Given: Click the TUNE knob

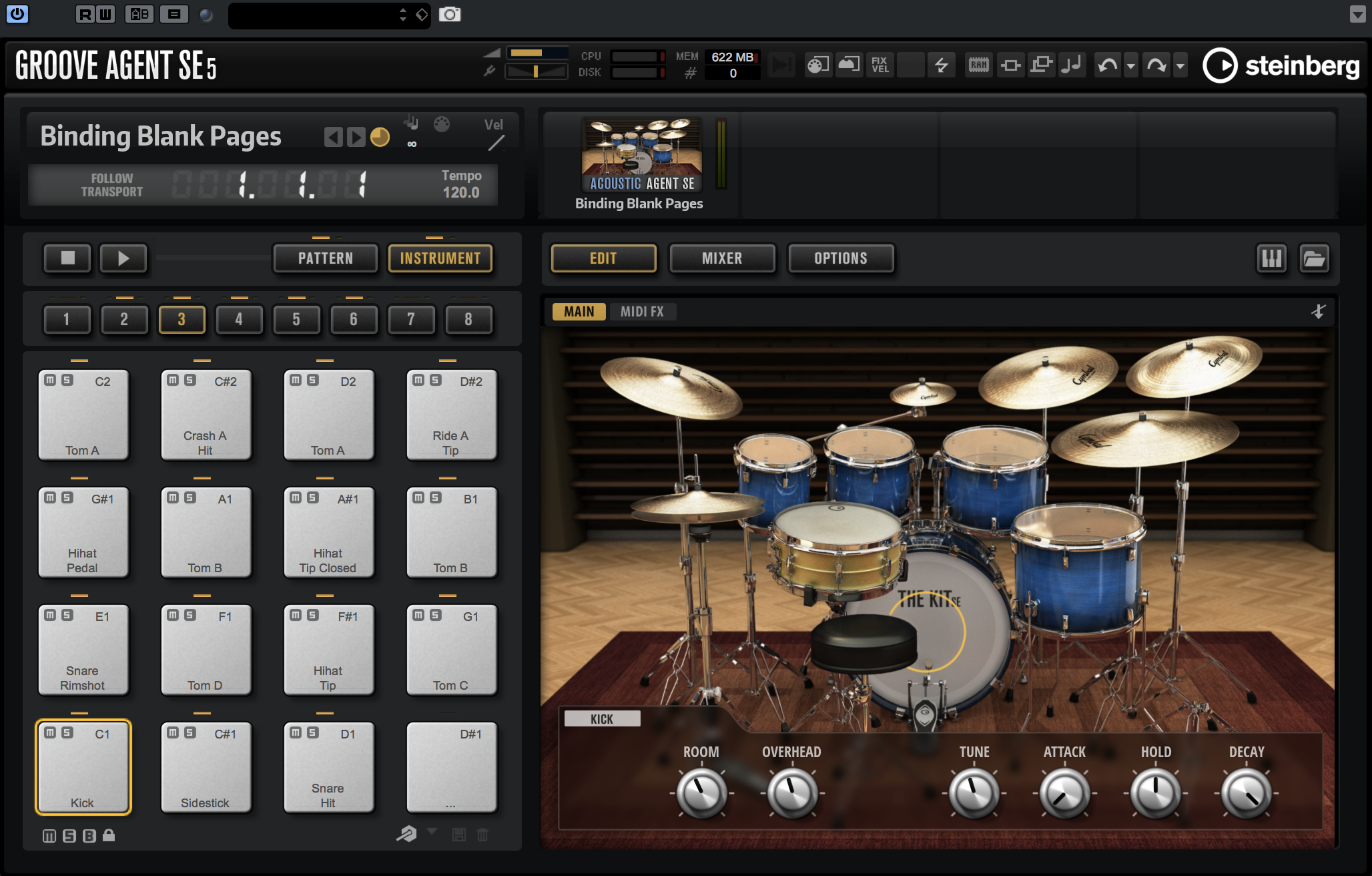Looking at the screenshot, I should (974, 793).
